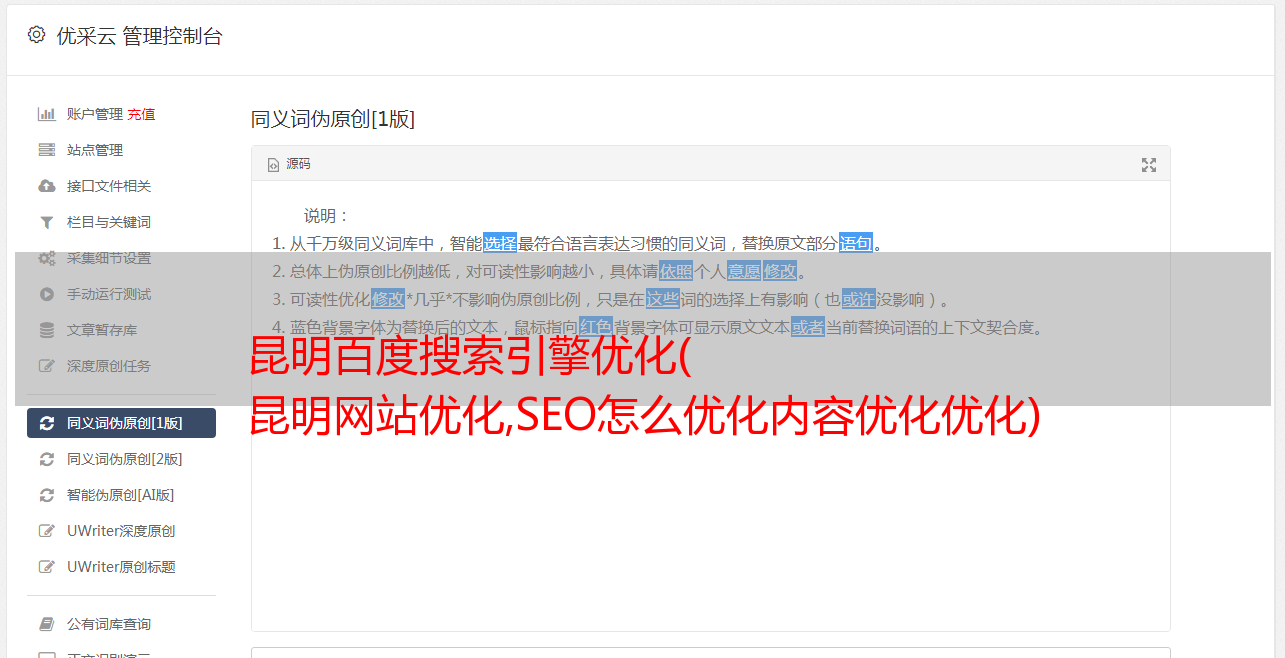
Task: Click the highlighted word 依照
Action: [x=676, y=271]
